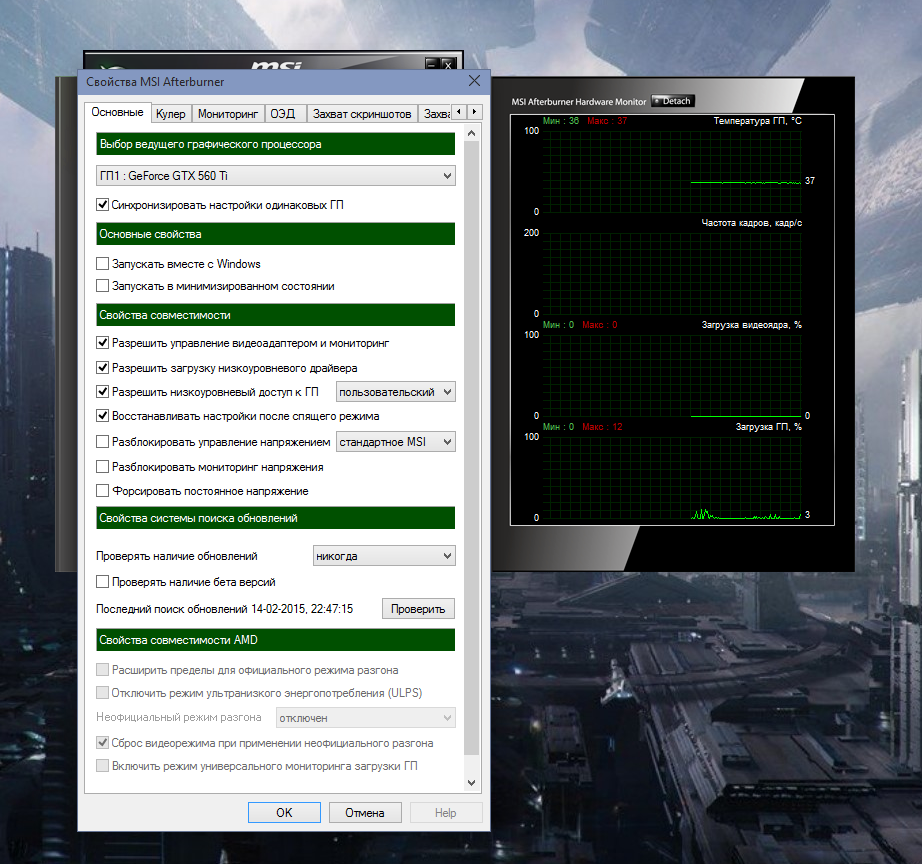The image size is (922, 864).
Task: Click right tab scroll arrow
Action: coord(475,112)
